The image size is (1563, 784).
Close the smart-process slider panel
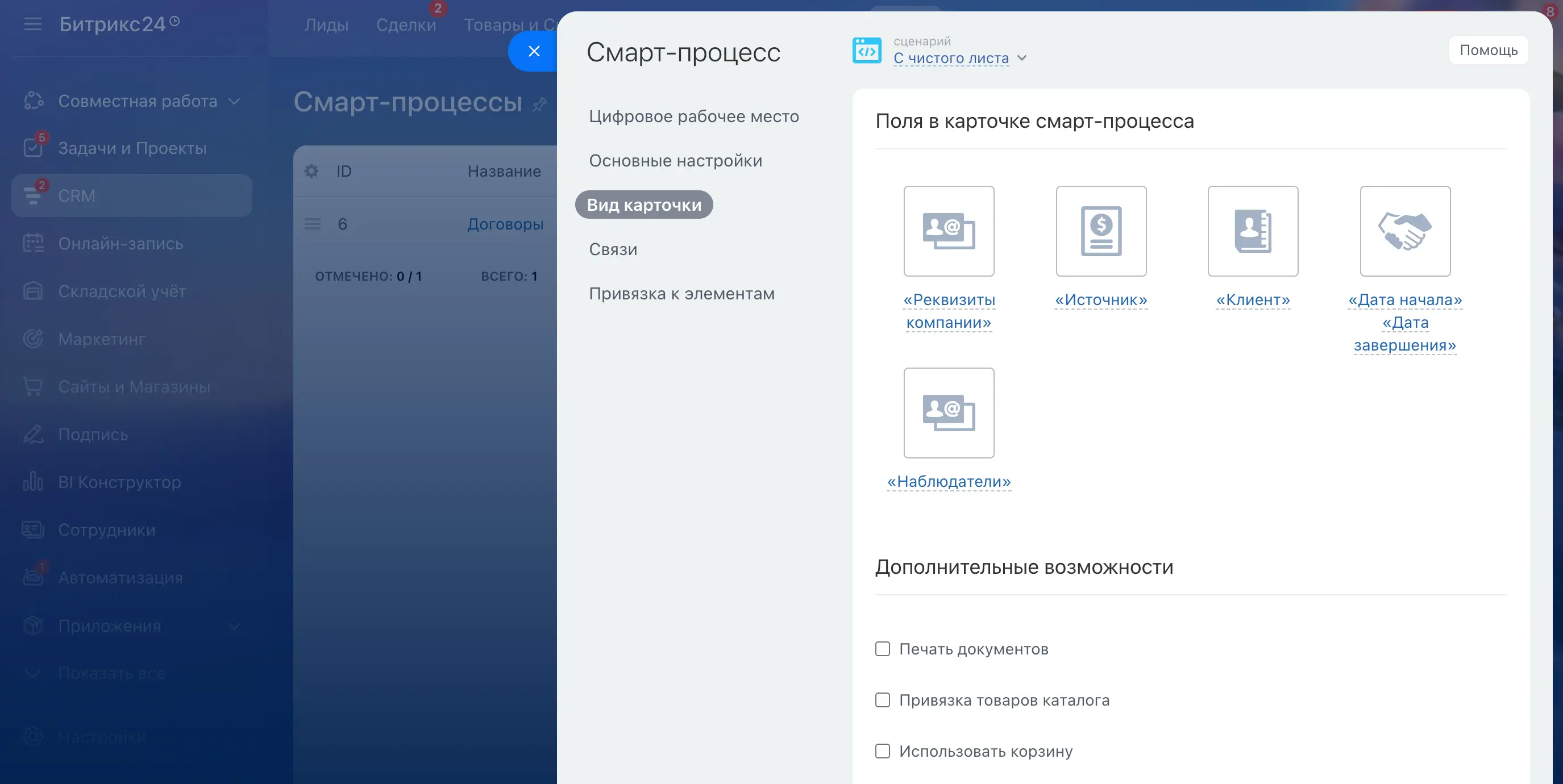(533, 52)
